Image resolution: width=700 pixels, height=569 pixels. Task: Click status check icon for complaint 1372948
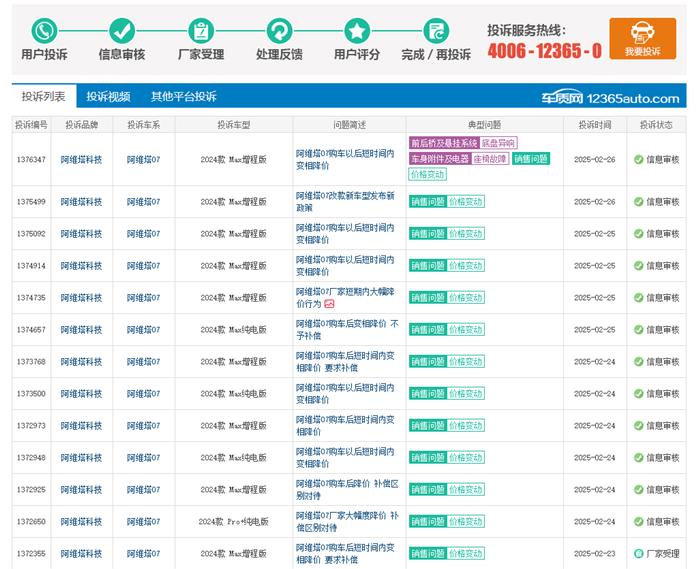pos(638,457)
